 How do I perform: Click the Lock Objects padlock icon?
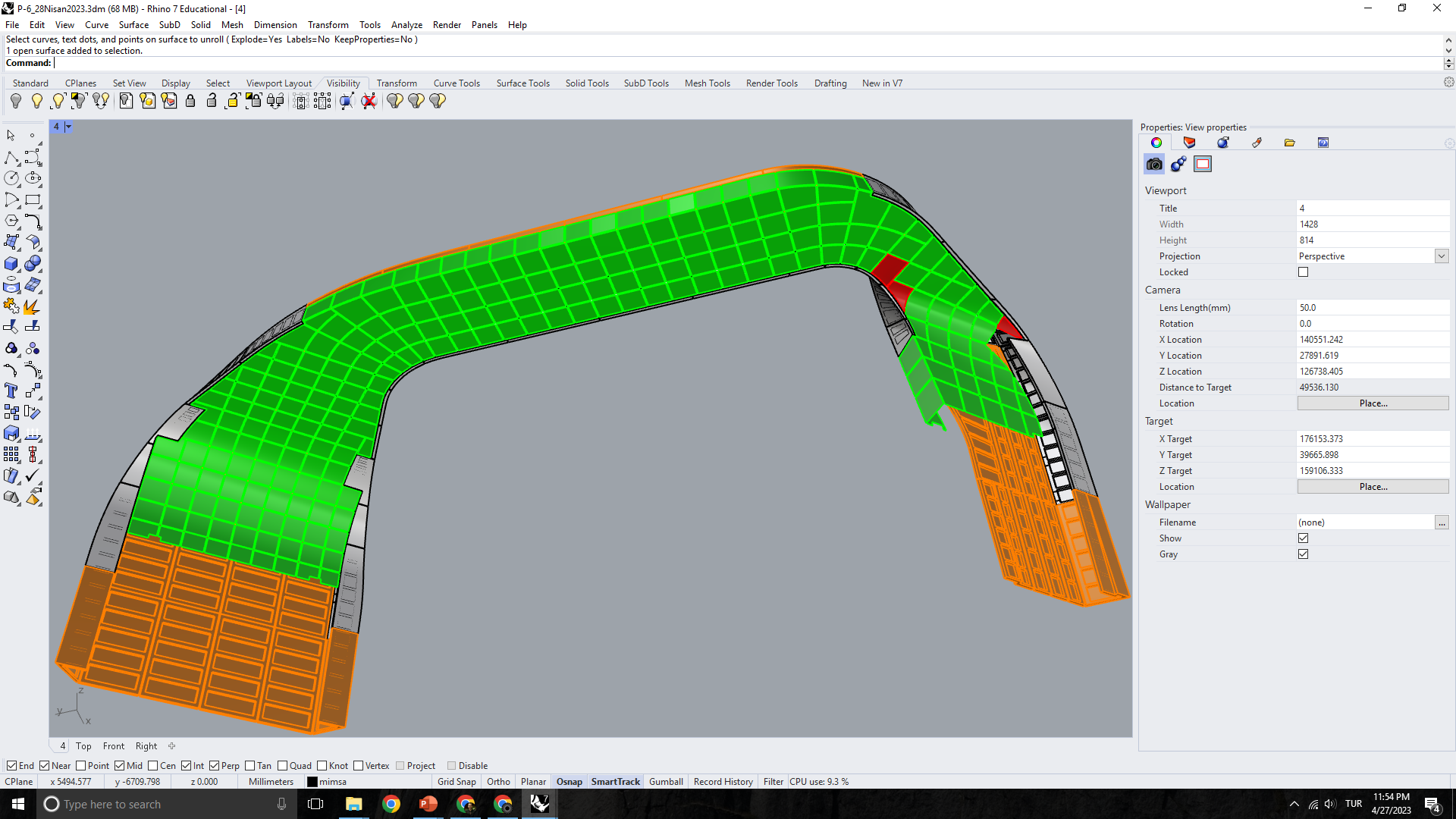point(190,101)
